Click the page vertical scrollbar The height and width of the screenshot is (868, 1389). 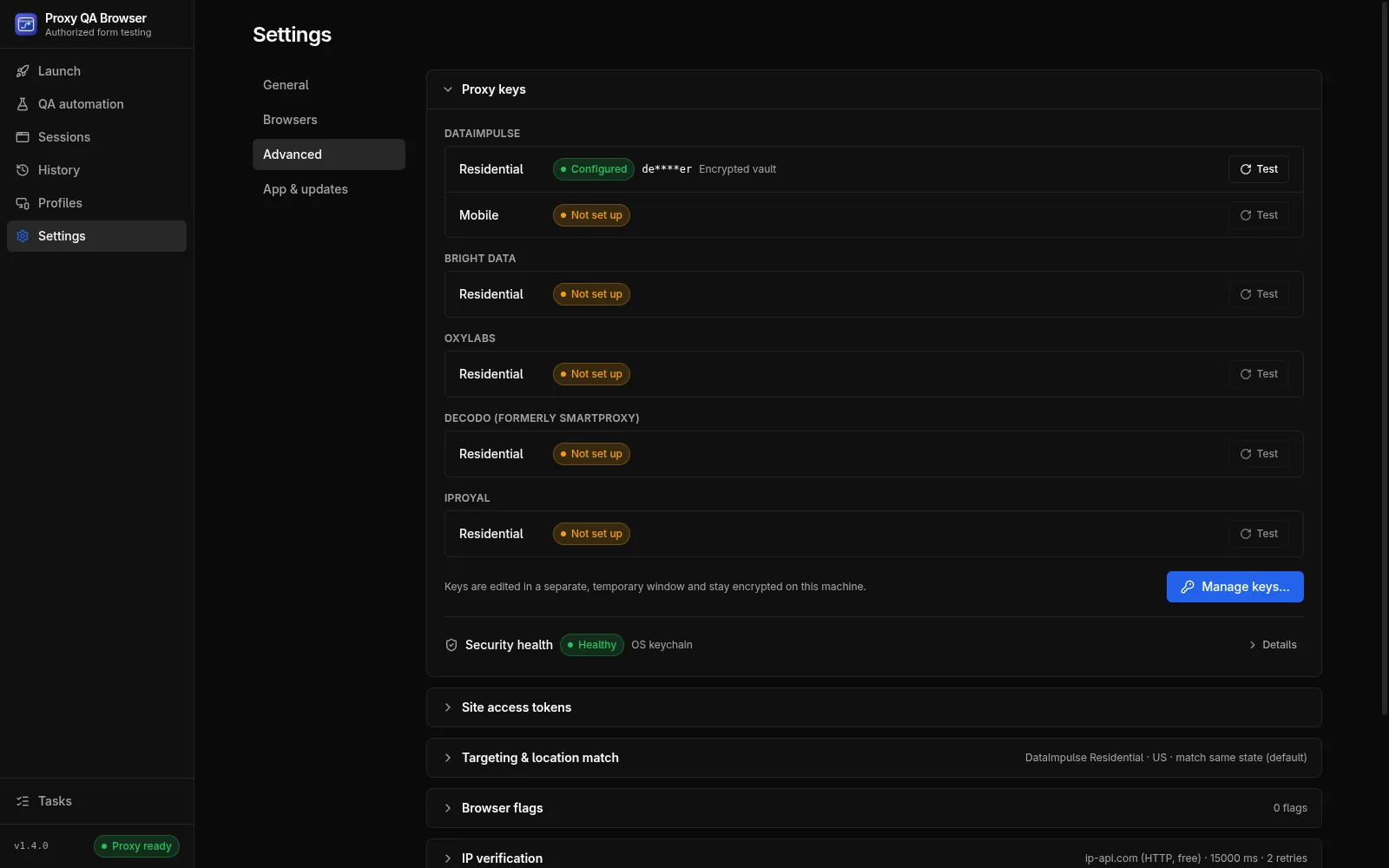(1385, 358)
